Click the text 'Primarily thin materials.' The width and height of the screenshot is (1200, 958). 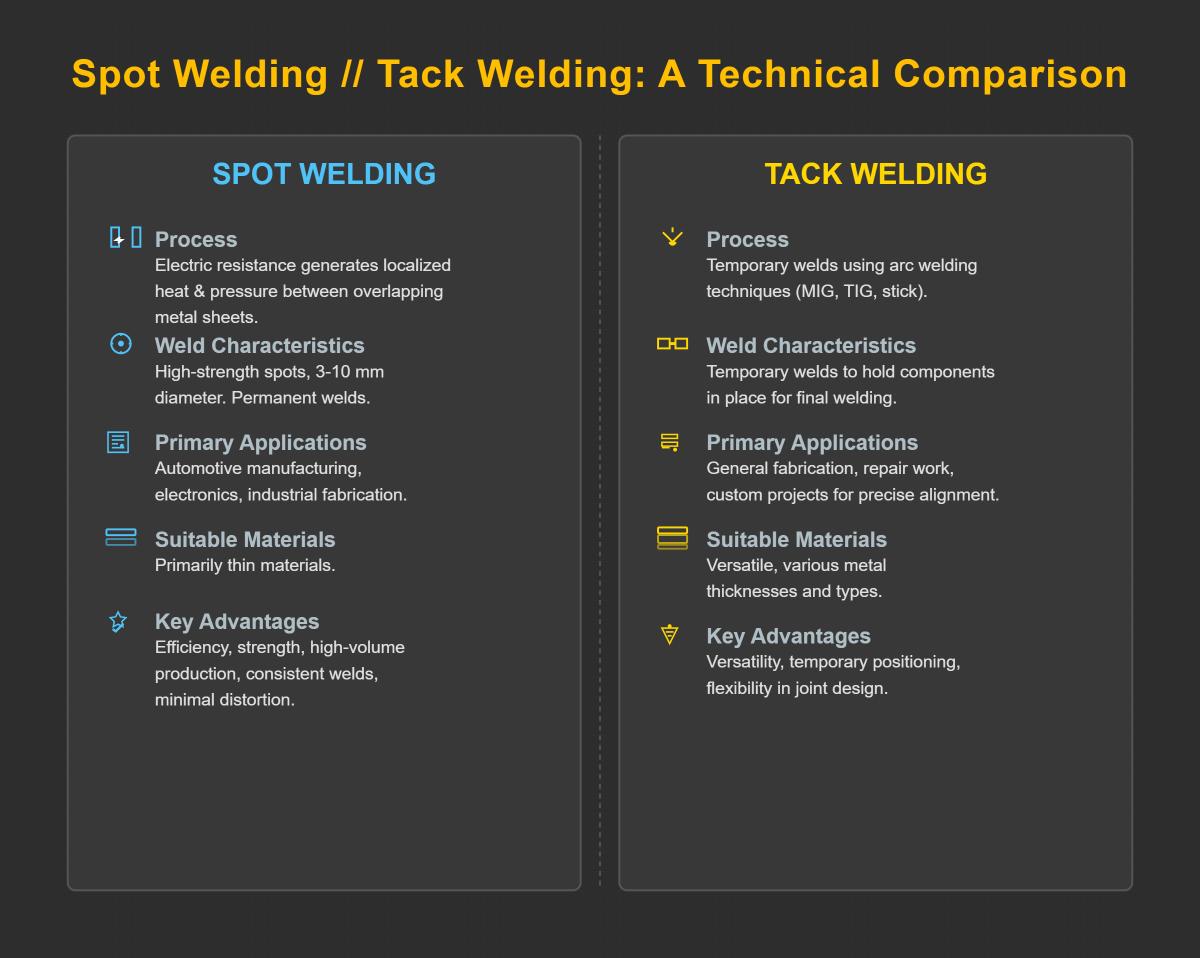pyautogui.click(x=245, y=566)
